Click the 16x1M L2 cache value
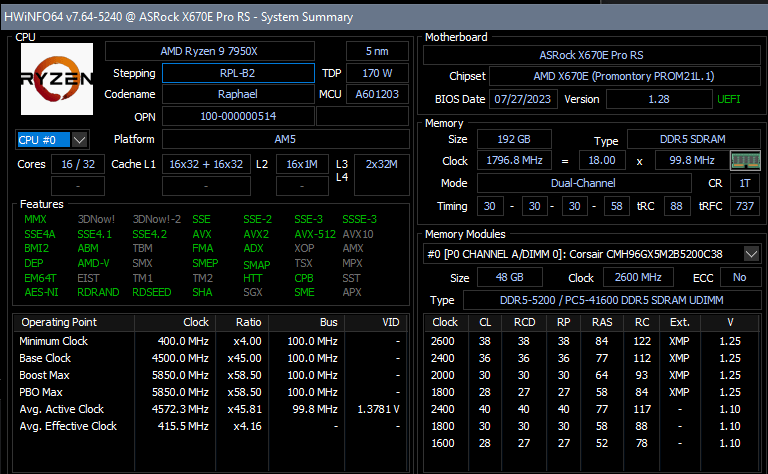 [x=302, y=164]
